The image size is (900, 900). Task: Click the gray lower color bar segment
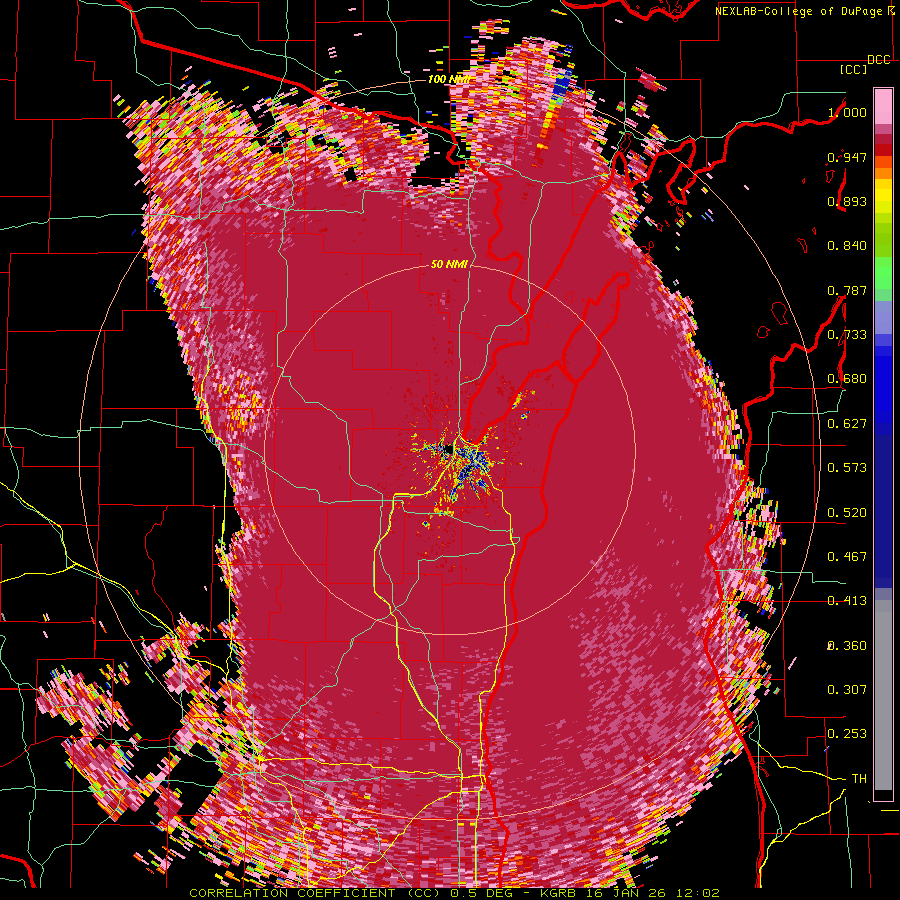(x=883, y=695)
